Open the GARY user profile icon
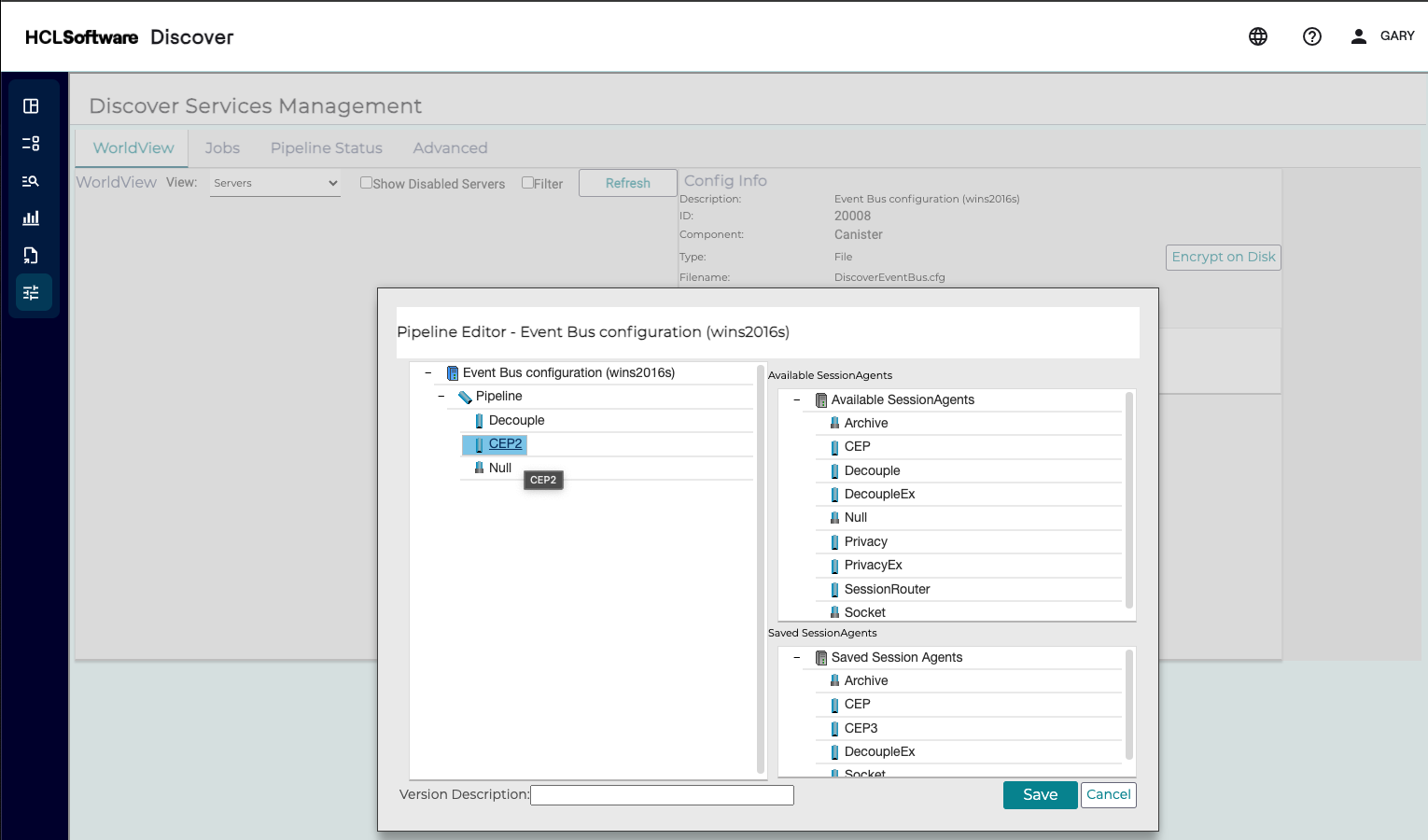1428x840 pixels. [1358, 36]
